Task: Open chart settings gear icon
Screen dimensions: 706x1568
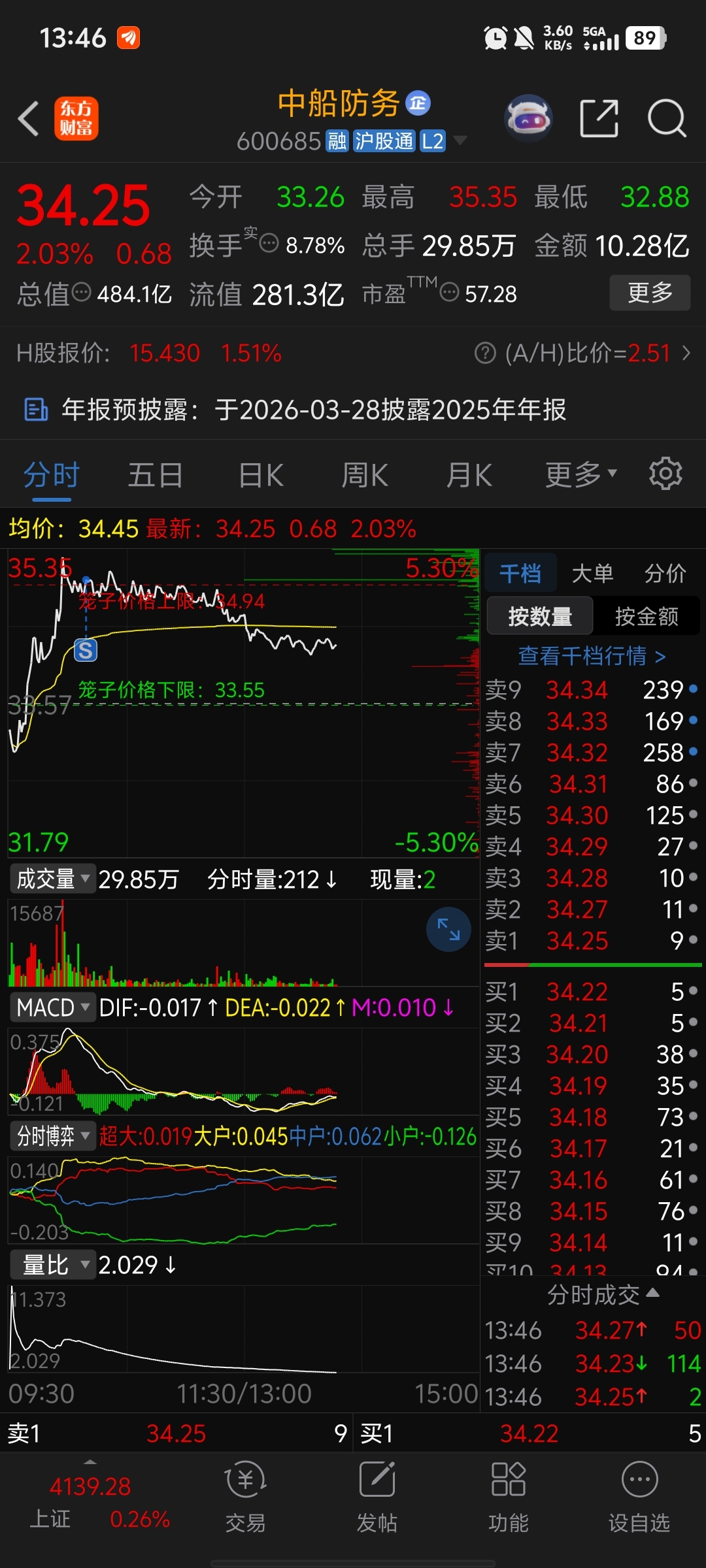Action: tap(665, 474)
